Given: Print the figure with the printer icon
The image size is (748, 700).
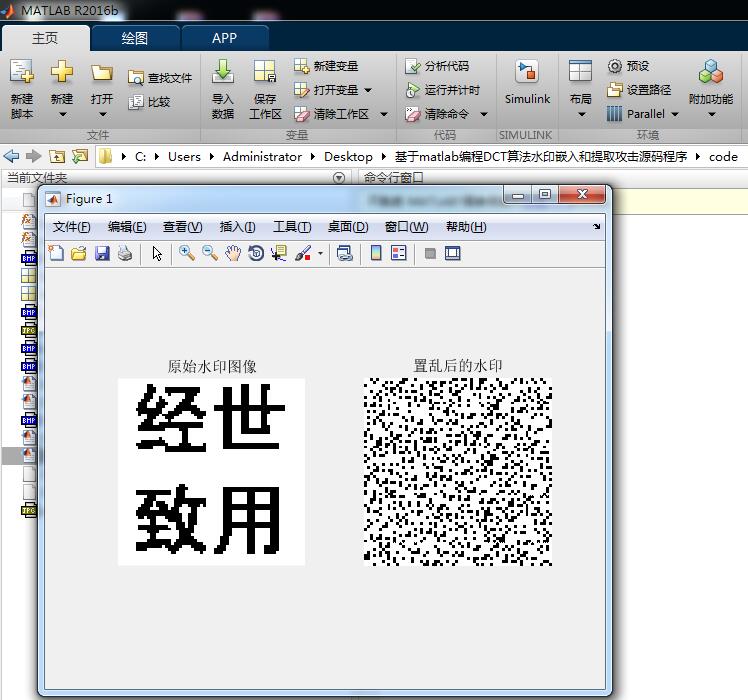Looking at the screenshot, I should click(x=125, y=253).
